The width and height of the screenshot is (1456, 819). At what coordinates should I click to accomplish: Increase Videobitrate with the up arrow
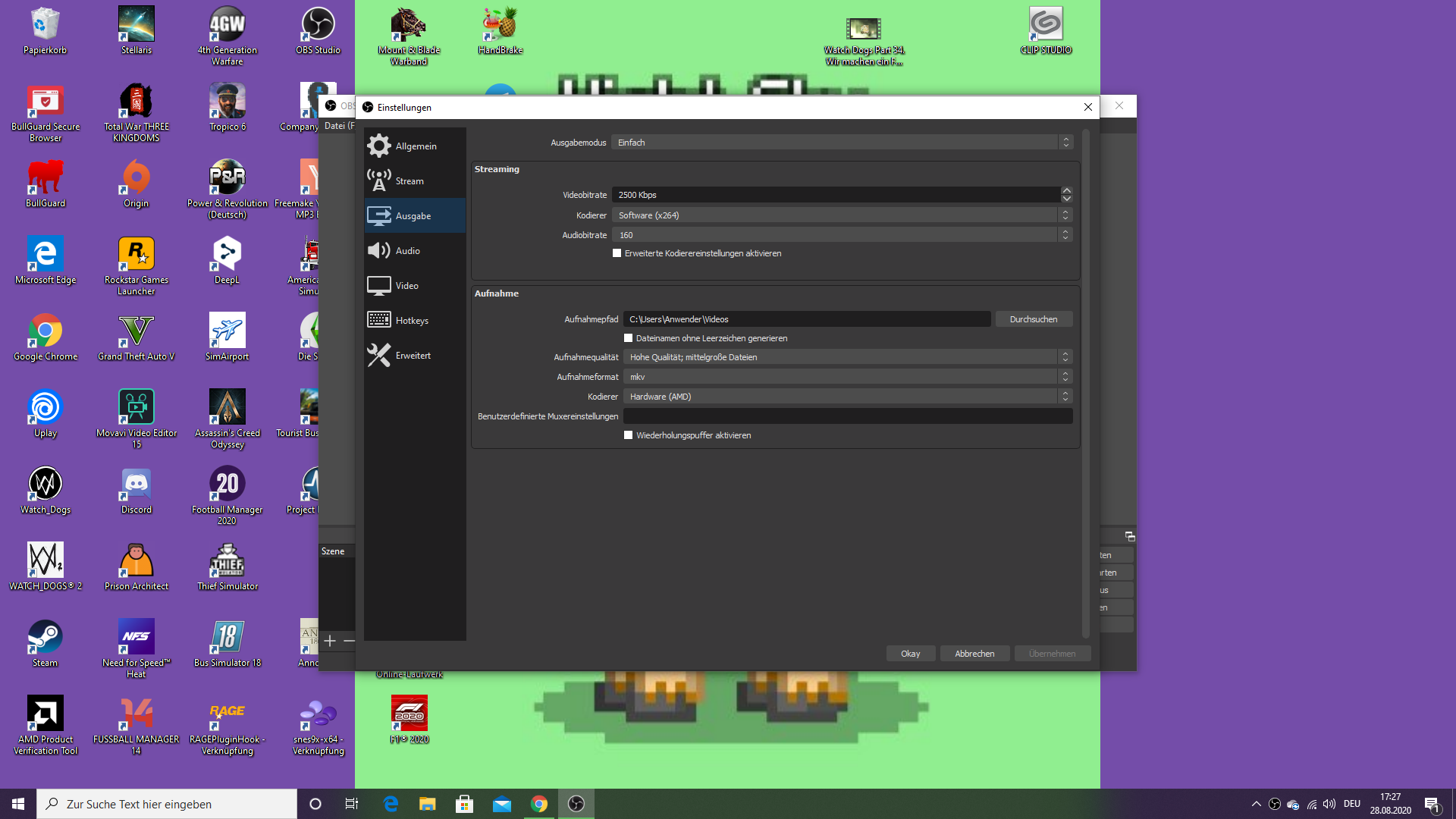click(1066, 190)
